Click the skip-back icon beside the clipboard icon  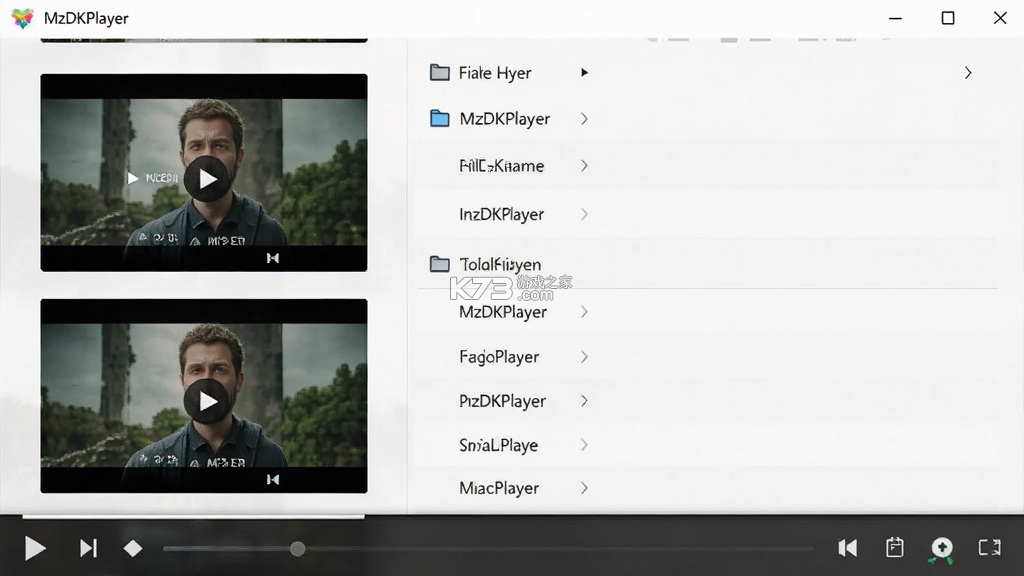pos(848,548)
